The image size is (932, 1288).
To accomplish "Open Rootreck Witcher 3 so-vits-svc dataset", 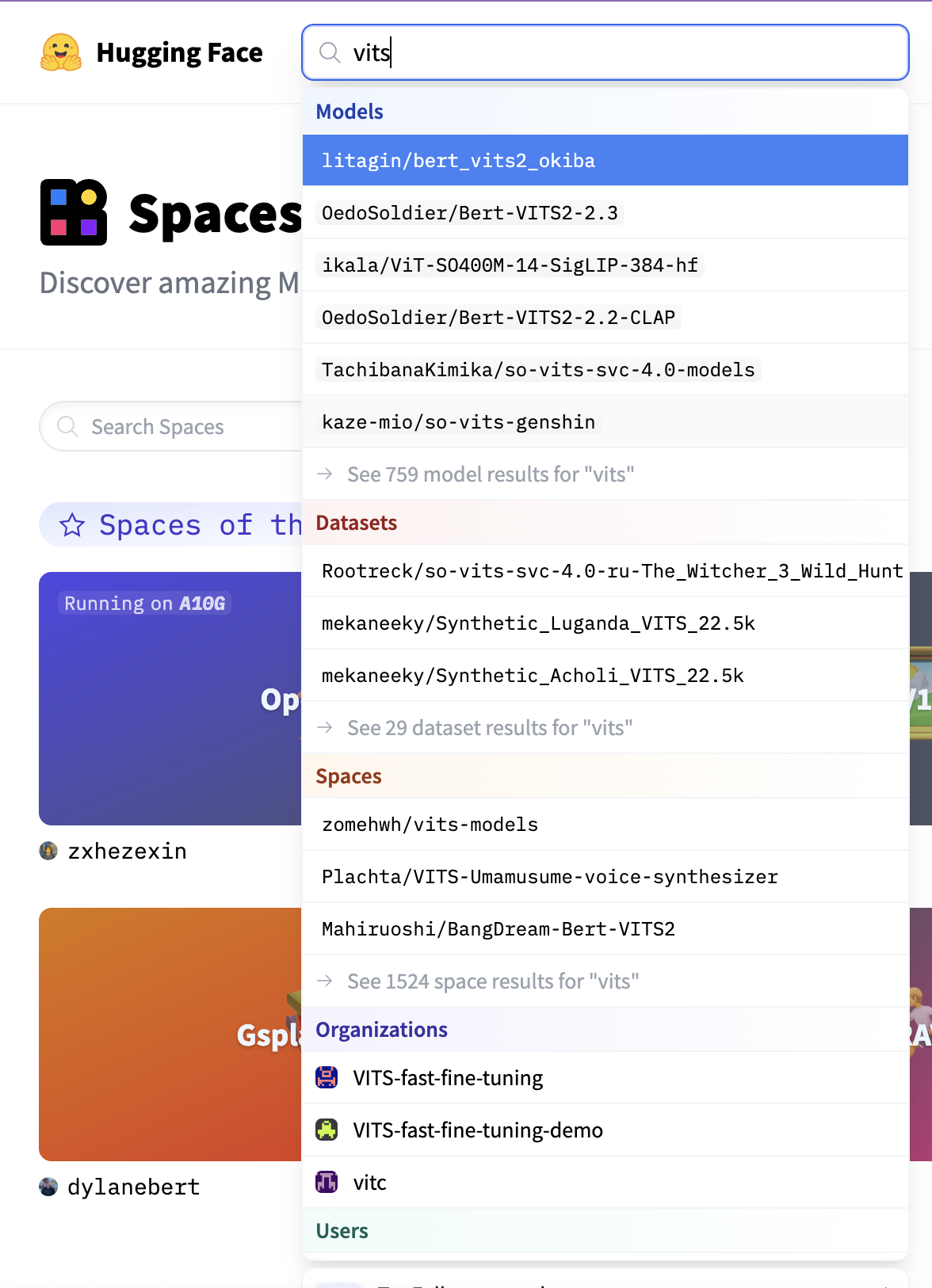I will click(x=605, y=570).
